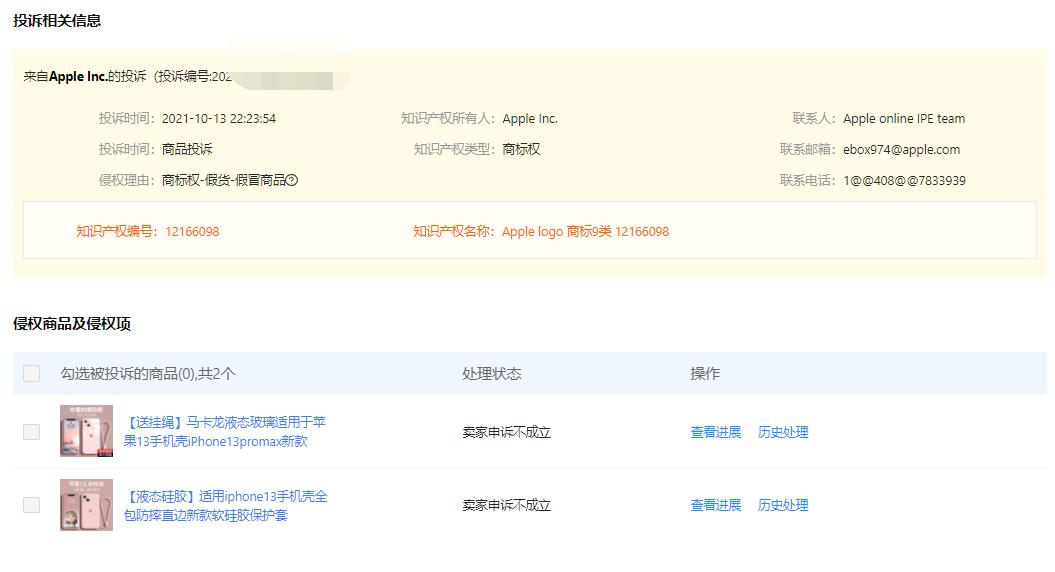Click the complaint time 2021-10-13 22:23:54

(x=218, y=119)
